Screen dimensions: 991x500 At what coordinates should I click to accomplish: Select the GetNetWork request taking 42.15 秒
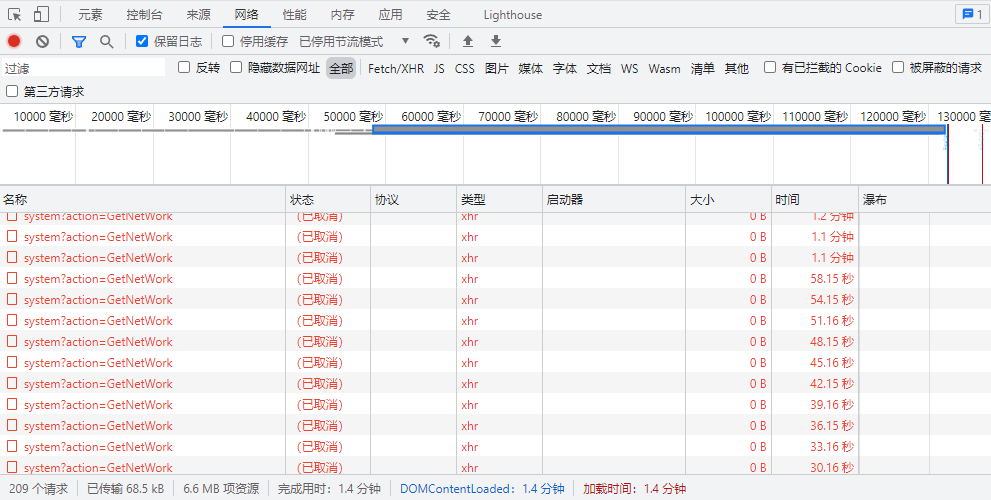[98, 384]
